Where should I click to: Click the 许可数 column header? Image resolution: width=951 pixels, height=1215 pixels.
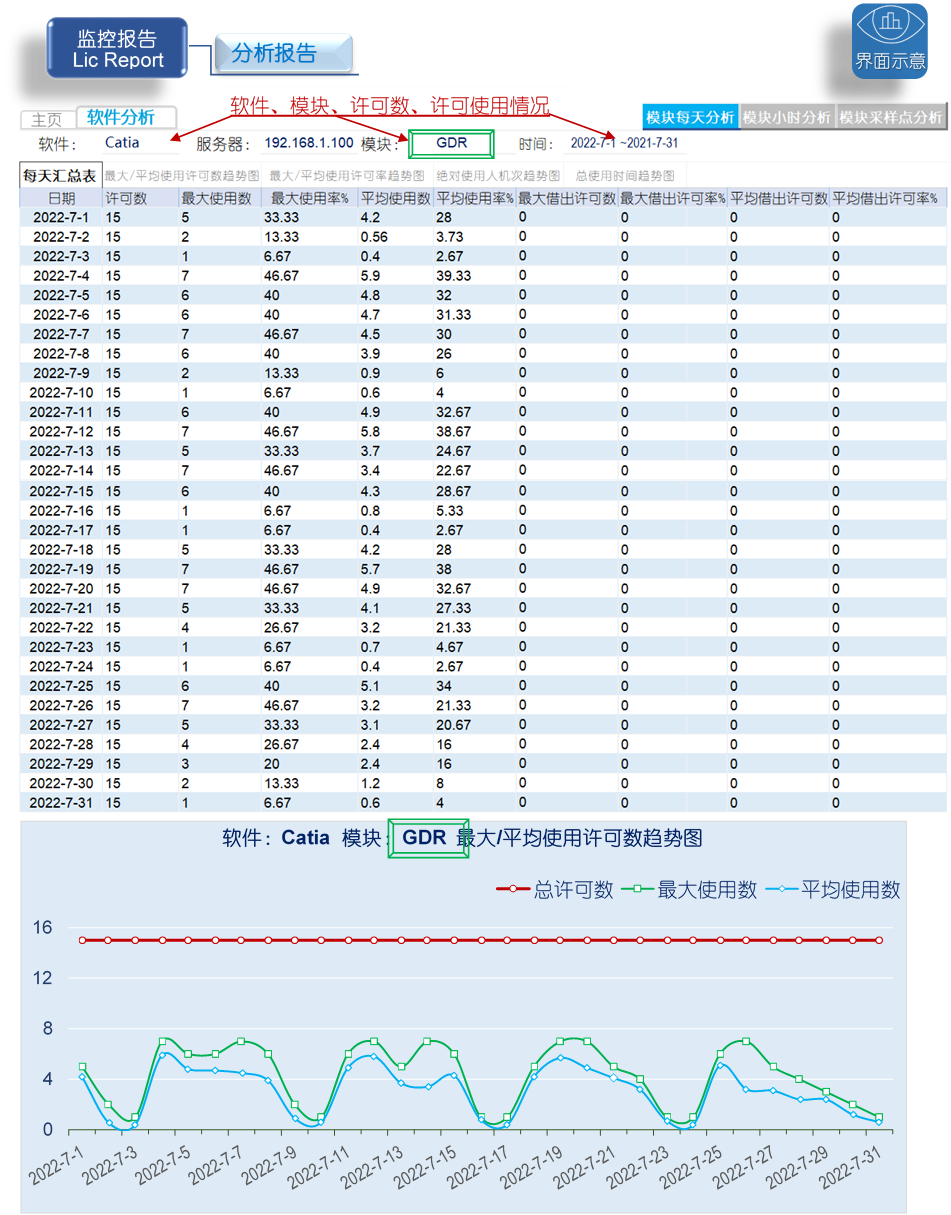pos(126,199)
